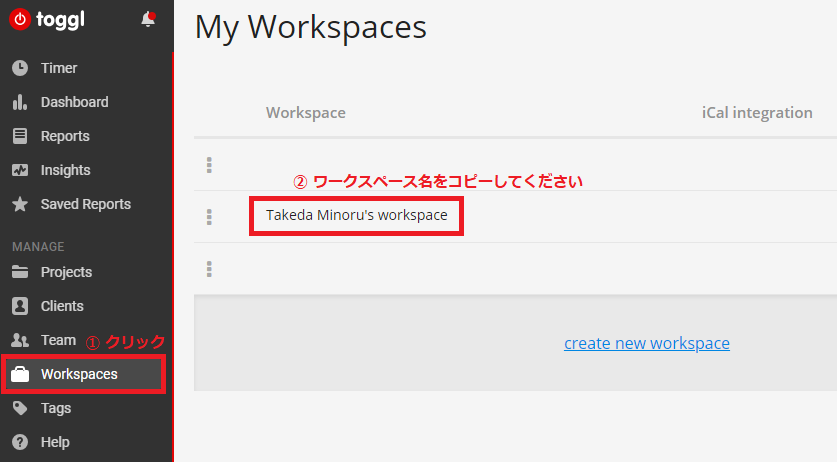Image resolution: width=837 pixels, height=462 pixels.
Task: Click the Workspace column header
Action: (x=306, y=113)
